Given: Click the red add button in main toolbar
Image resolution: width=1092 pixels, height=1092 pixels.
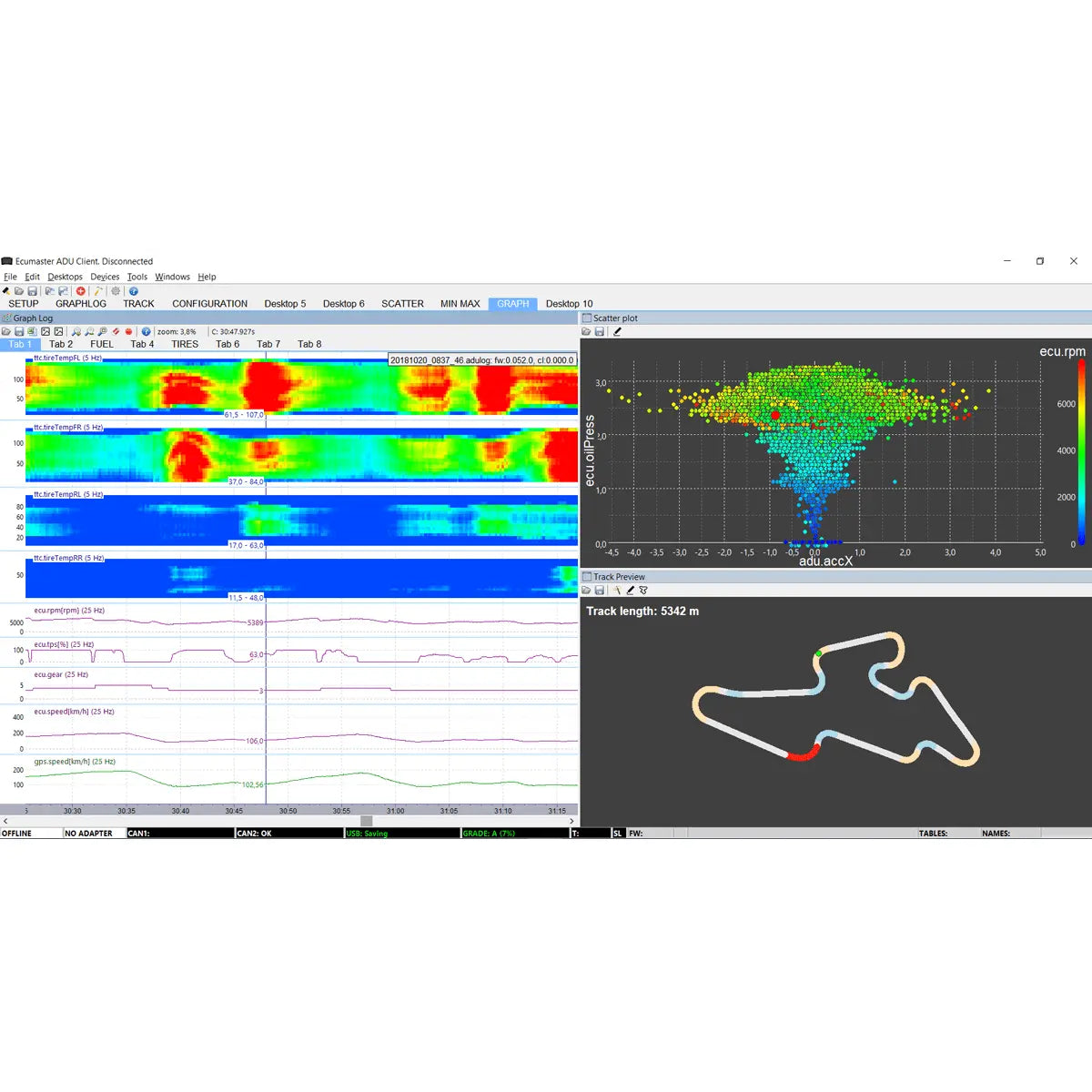Looking at the screenshot, I should [81, 291].
